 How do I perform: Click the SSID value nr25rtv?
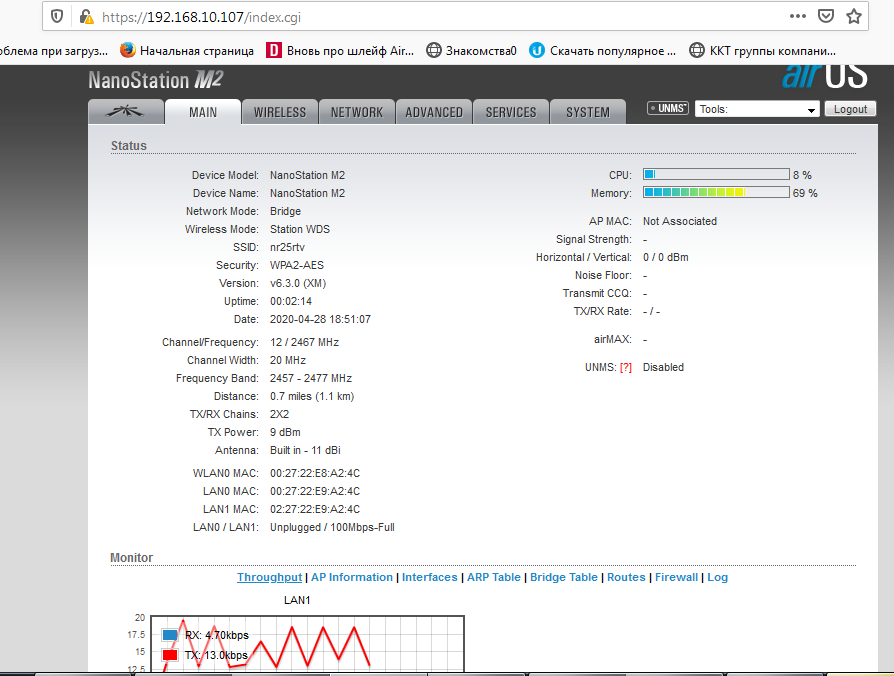pos(287,247)
